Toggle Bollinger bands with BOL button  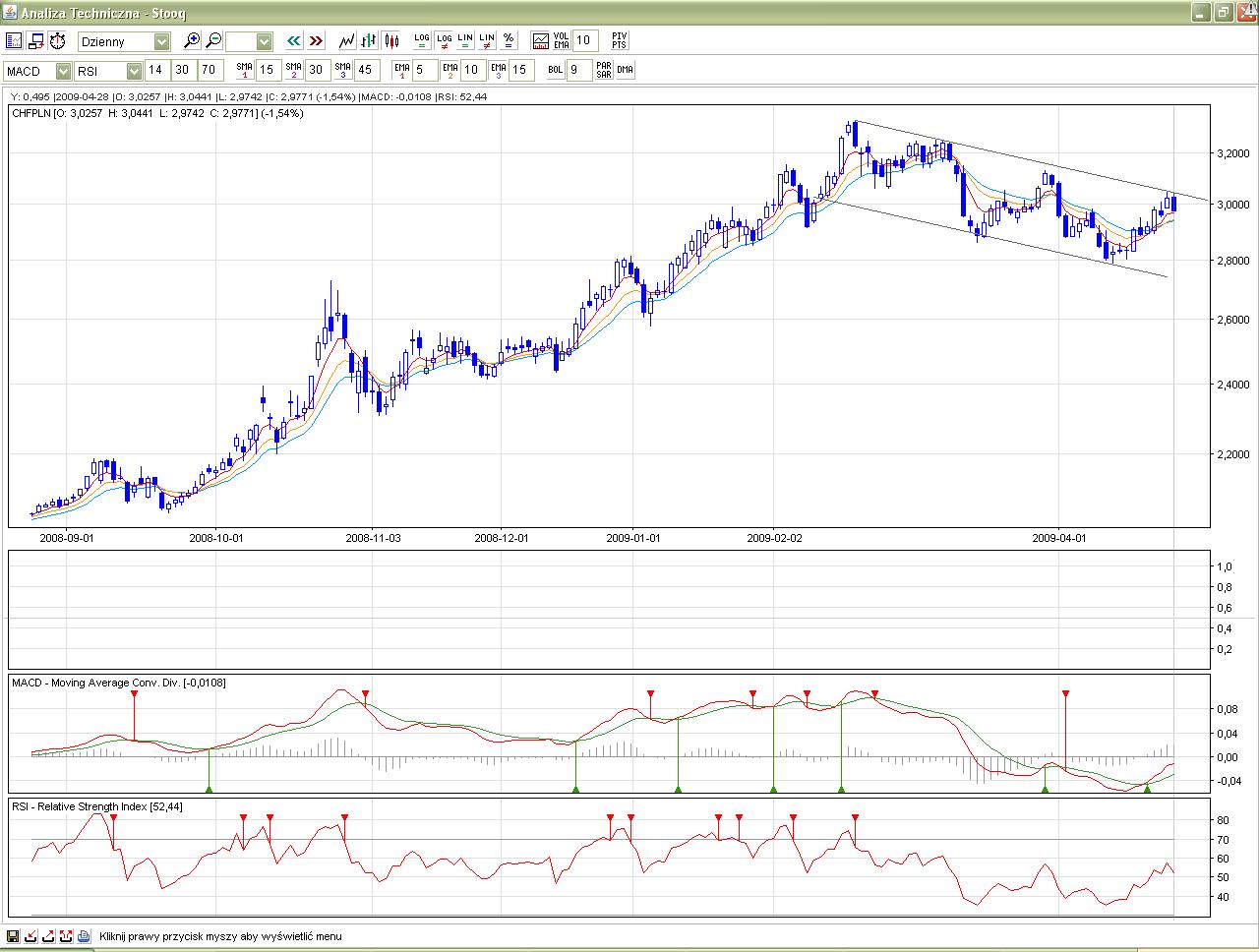click(x=555, y=70)
